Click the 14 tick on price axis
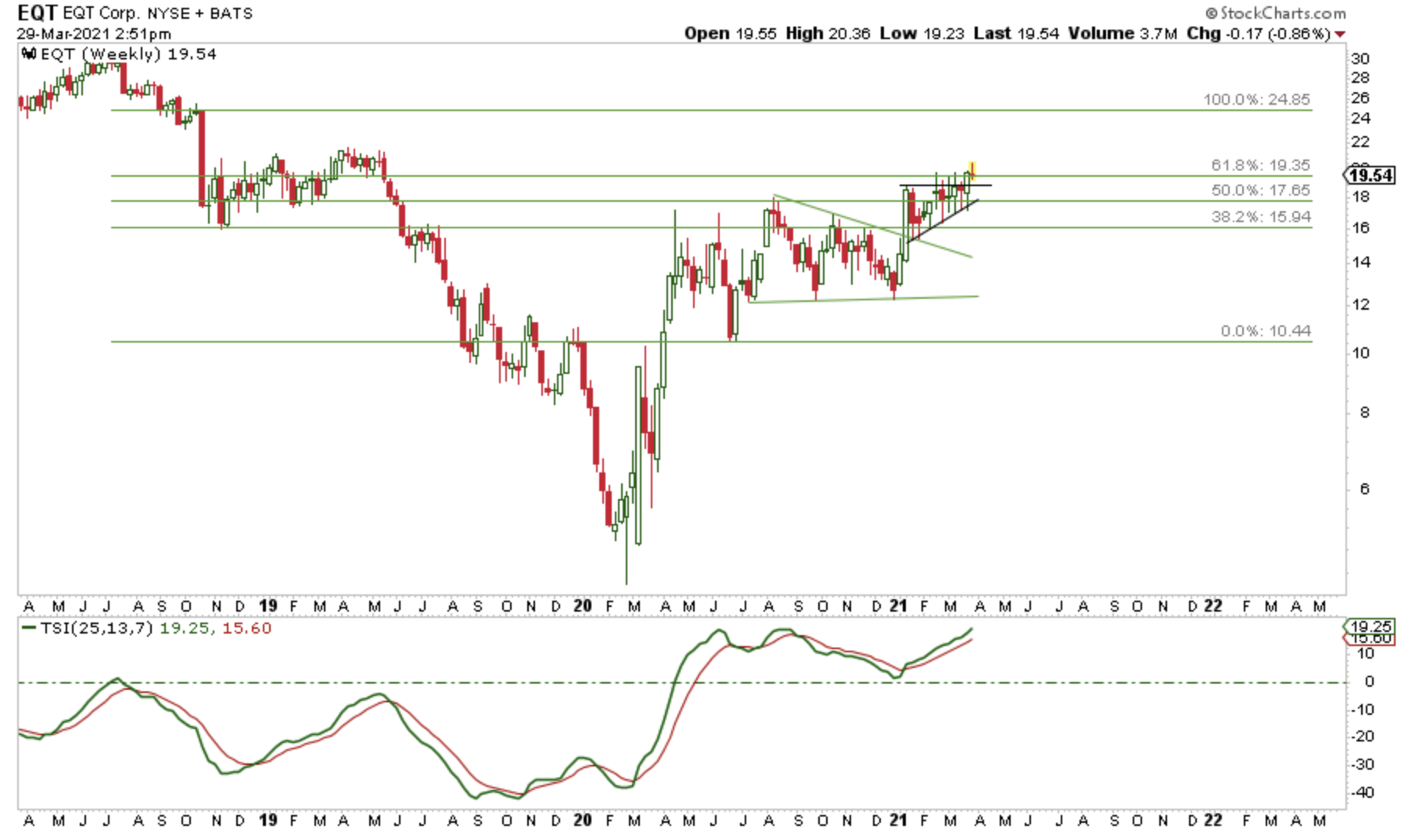 click(1360, 262)
